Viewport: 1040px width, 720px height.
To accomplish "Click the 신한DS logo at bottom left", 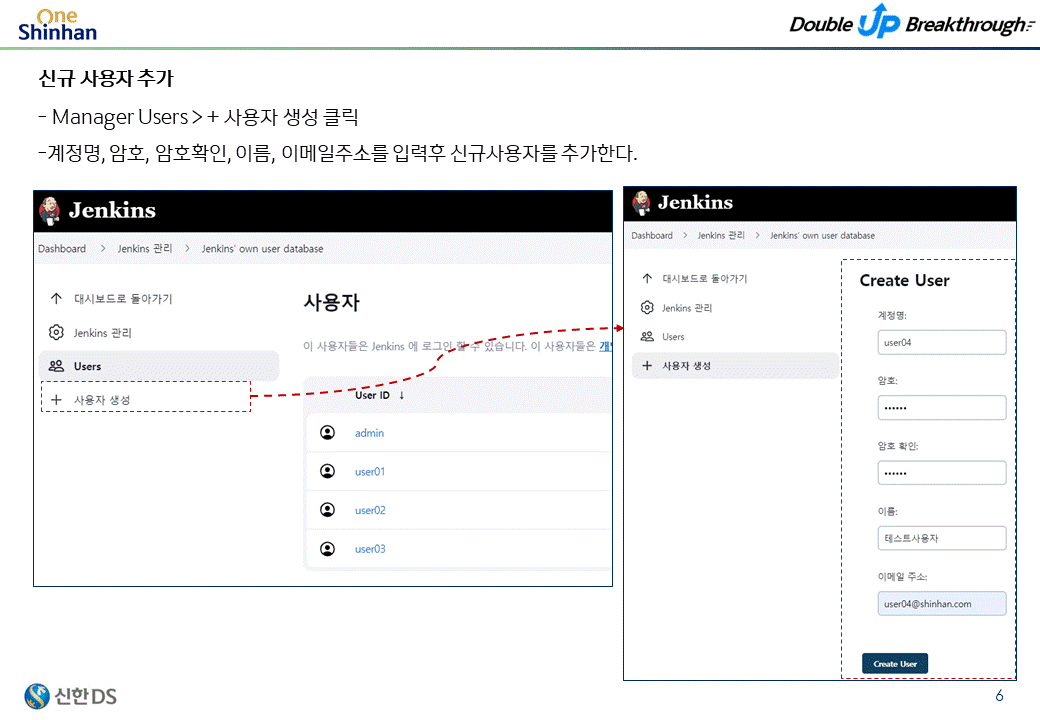I will 70,696.
